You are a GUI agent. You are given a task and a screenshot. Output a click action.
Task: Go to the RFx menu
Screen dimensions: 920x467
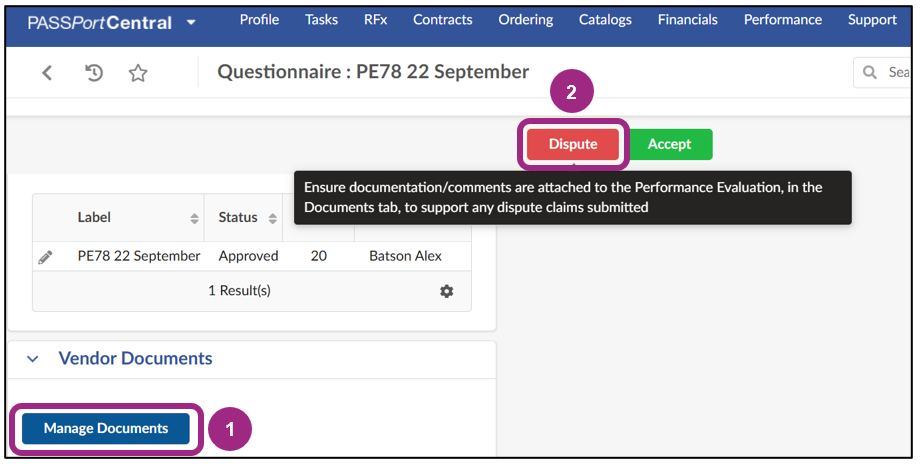point(375,20)
